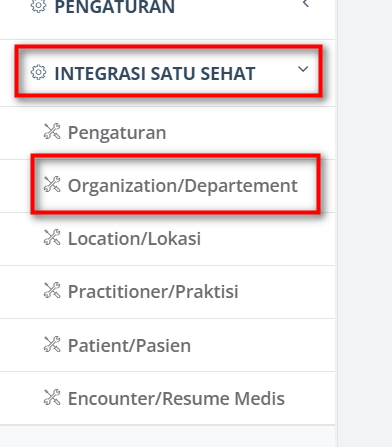Collapse the INTEGRASI SATU SEHAT chevron

point(303,69)
